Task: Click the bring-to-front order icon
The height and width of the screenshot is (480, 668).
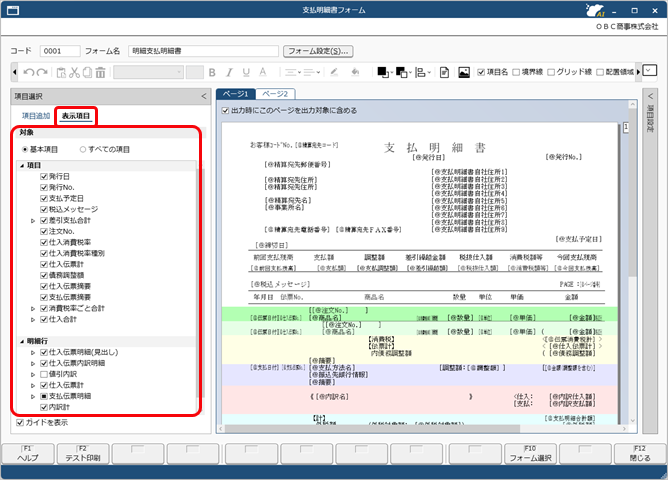Action: click(x=383, y=72)
